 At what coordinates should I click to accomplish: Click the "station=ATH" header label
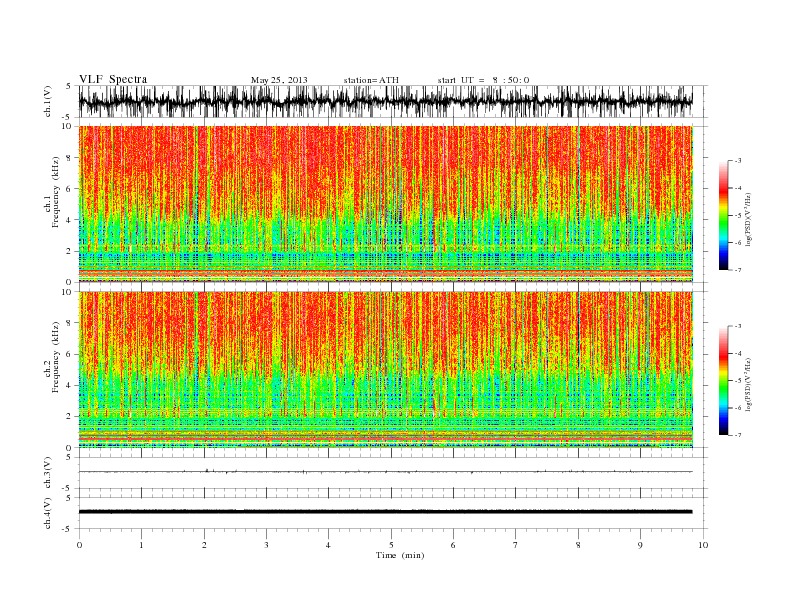click(x=371, y=80)
